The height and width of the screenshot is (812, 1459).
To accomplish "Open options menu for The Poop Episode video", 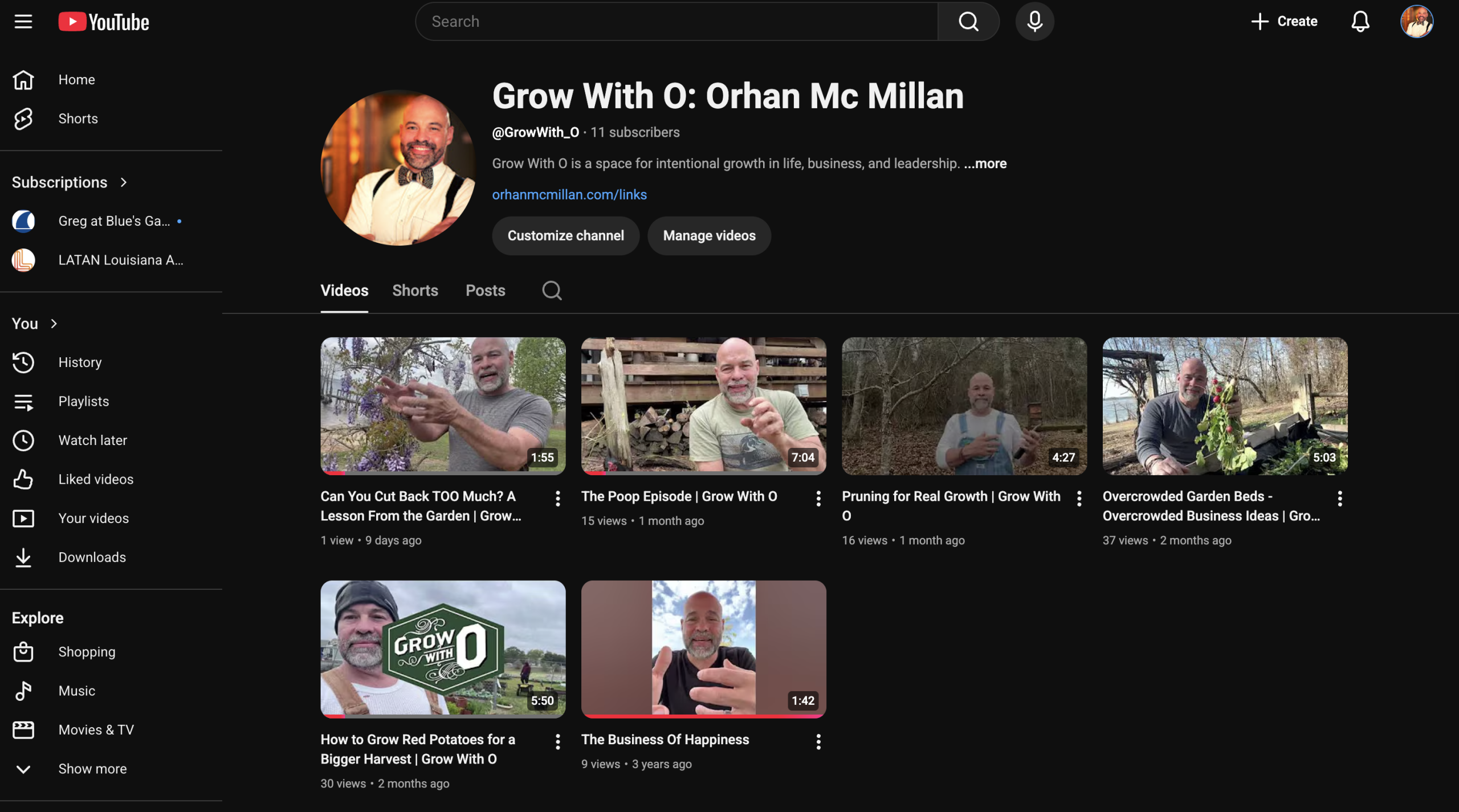I will click(x=818, y=498).
